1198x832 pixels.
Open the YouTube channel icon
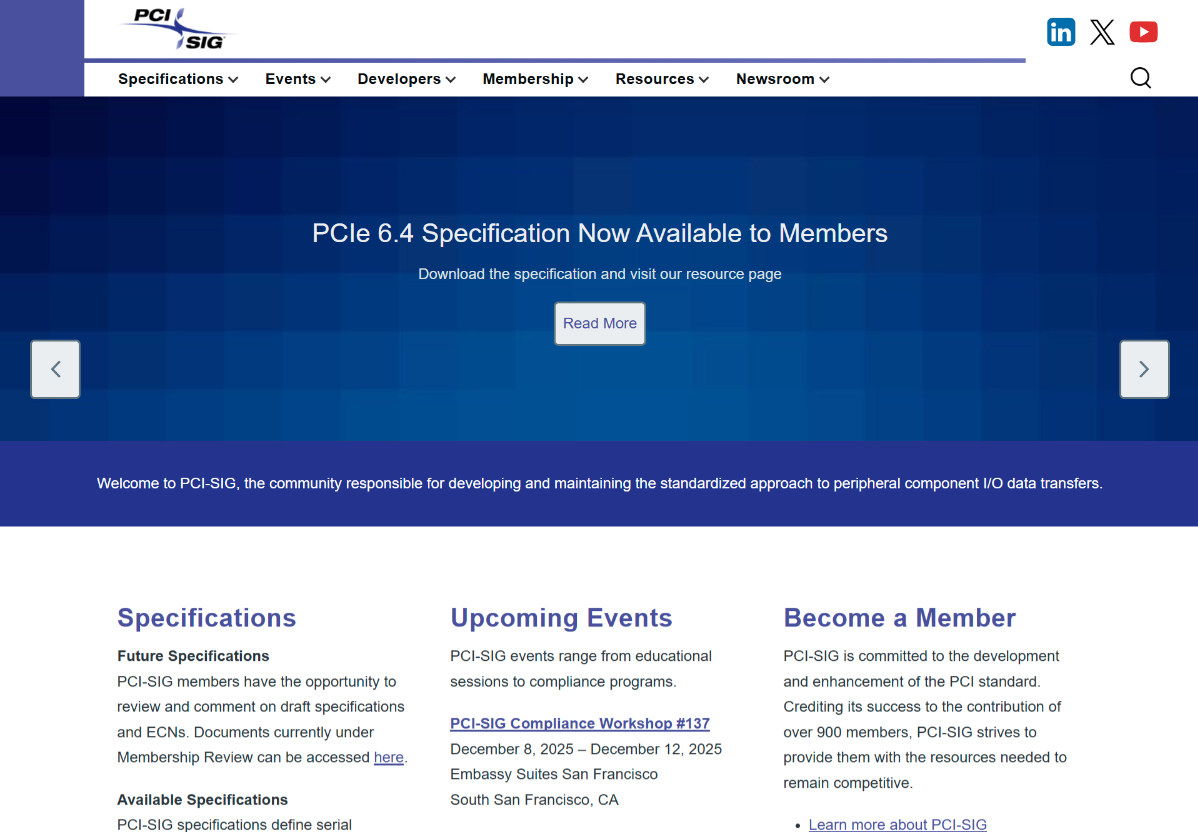point(1143,32)
